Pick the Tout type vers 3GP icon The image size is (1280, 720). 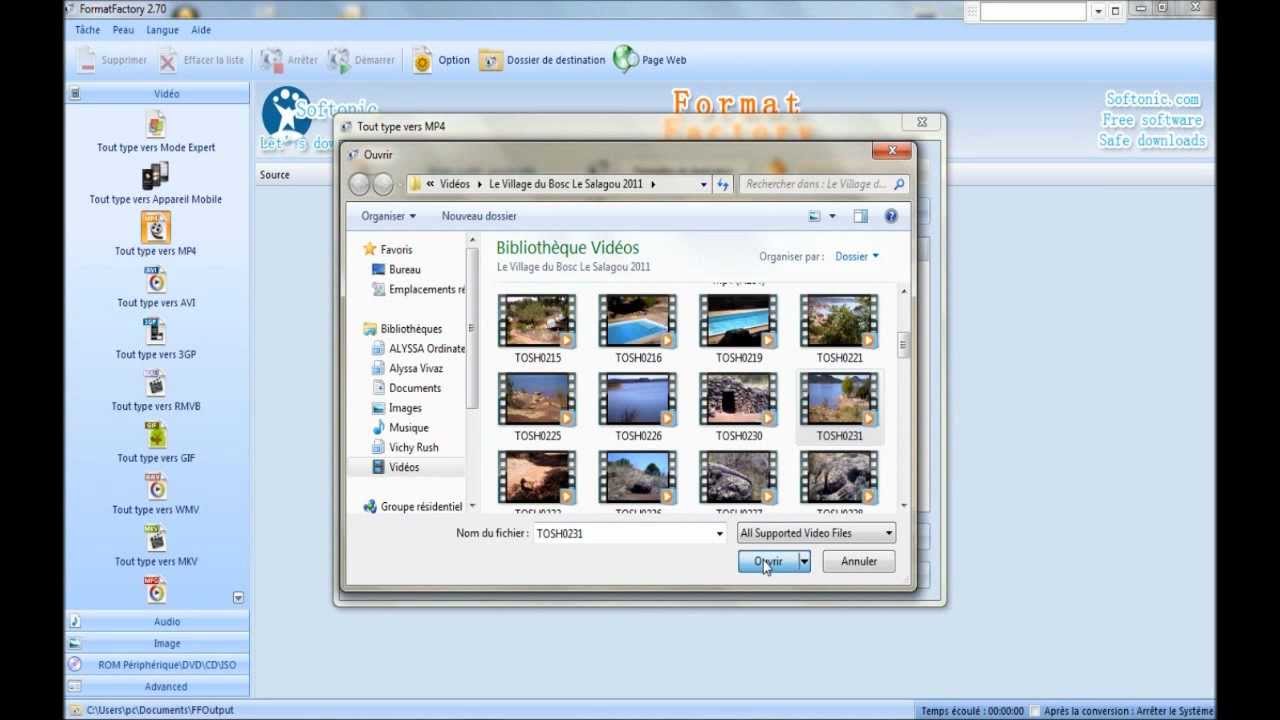[x=155, y=332]
